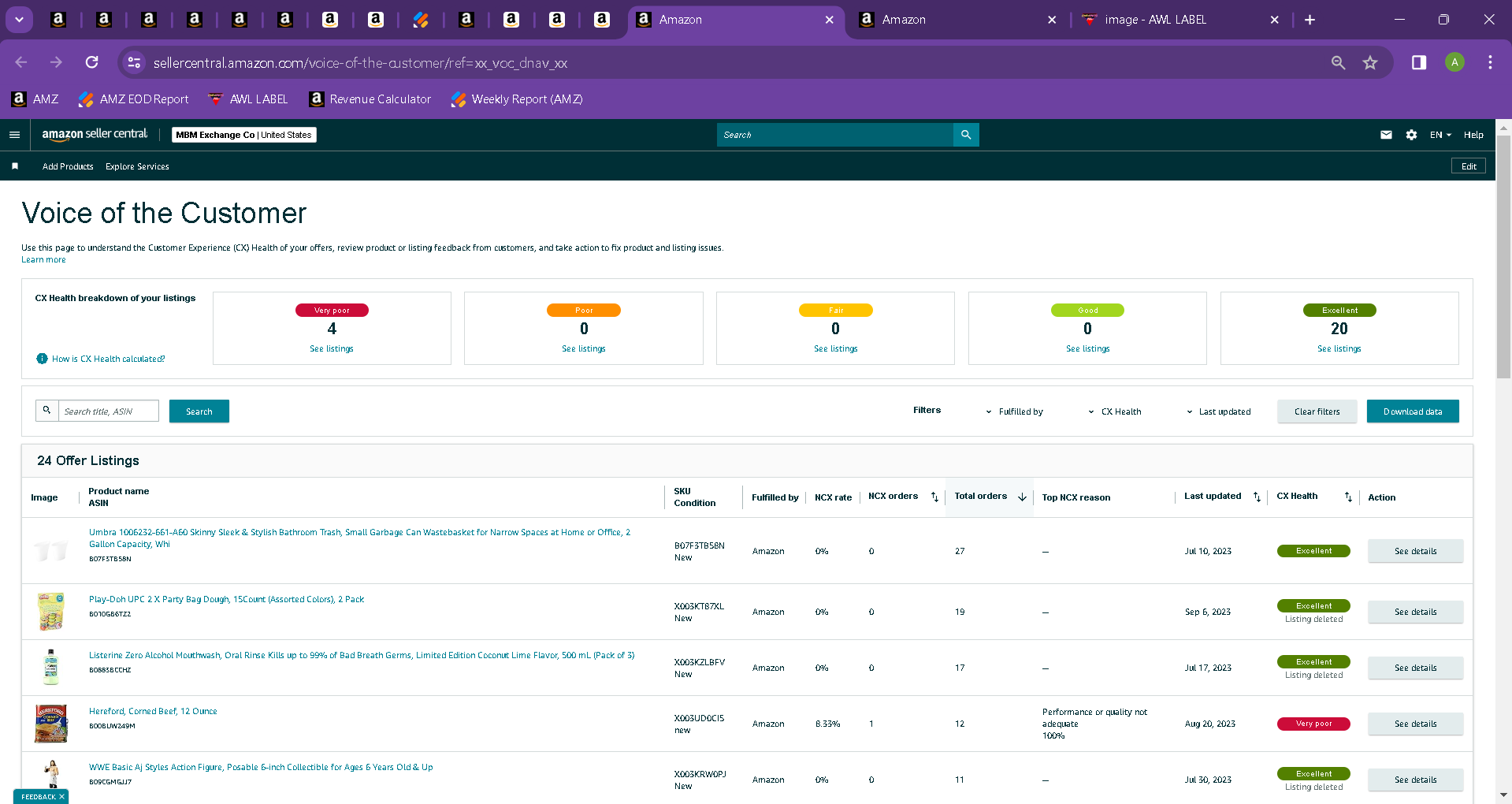This screenshot has width=1512, height=804.
Task: Sort by the NCX orders column icon
Action: [934, 497]
